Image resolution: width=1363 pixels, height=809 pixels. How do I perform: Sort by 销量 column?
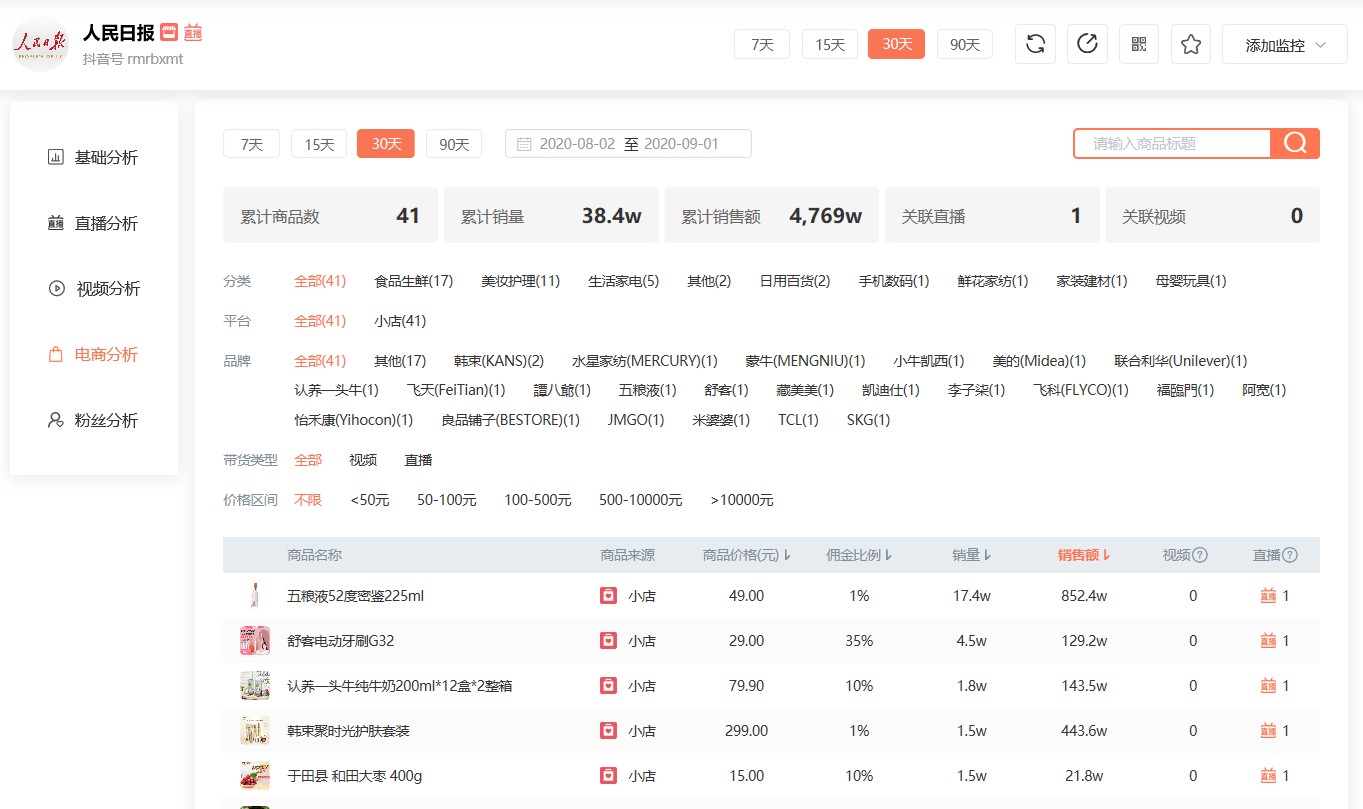click(971, 555)
